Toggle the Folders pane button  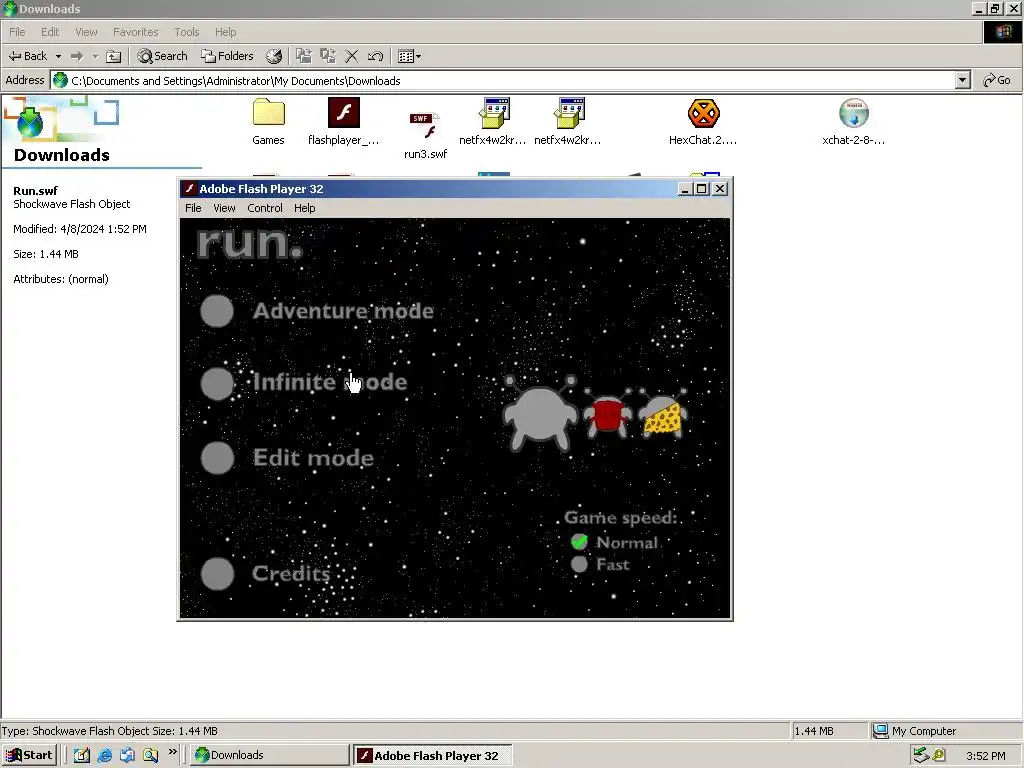point(227,56)
